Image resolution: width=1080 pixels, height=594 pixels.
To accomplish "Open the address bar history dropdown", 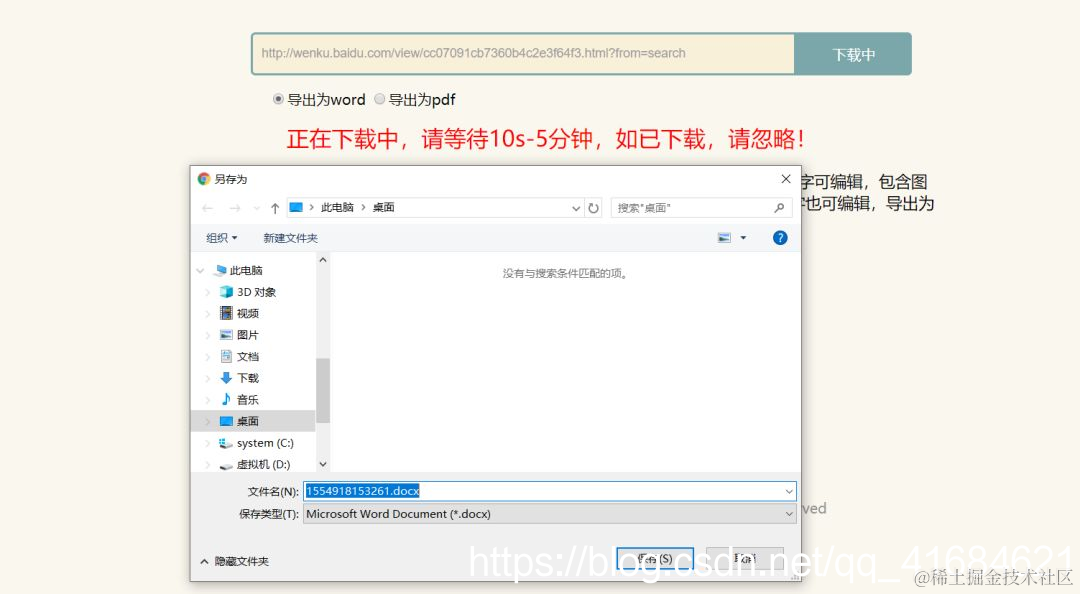I will (574, 207).
